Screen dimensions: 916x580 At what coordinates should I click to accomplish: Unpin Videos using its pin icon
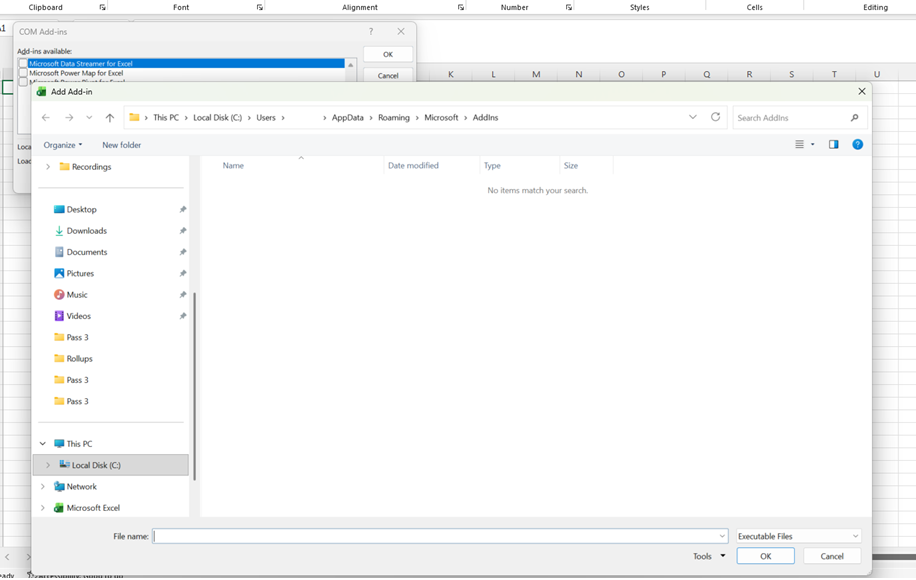click(x=183, y=316)
